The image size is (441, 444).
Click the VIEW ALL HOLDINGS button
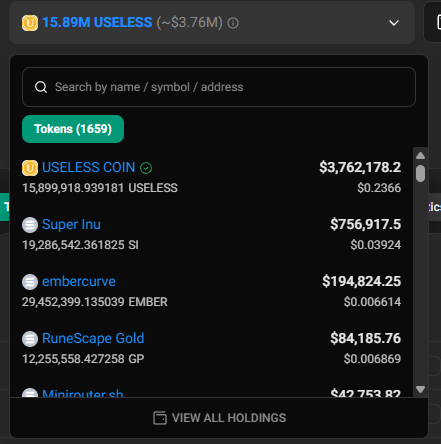(219, 418)
